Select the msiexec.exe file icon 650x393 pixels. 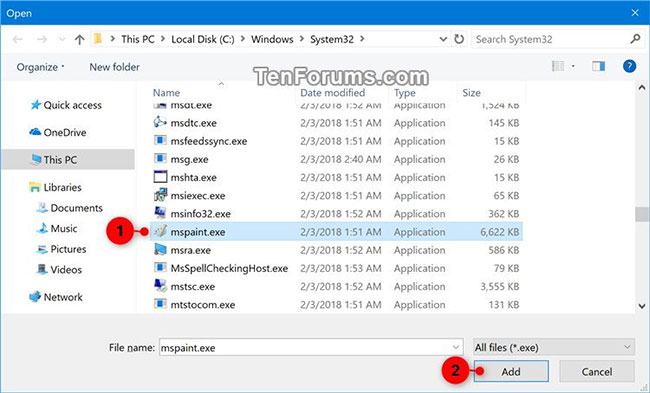click(160, 195)
